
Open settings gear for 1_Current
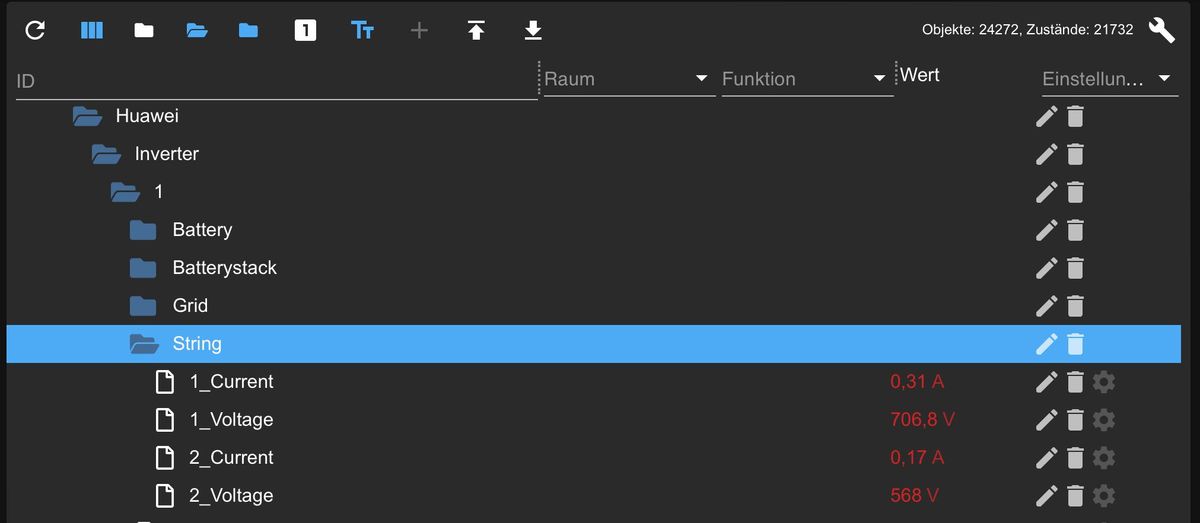[1104, 381]
